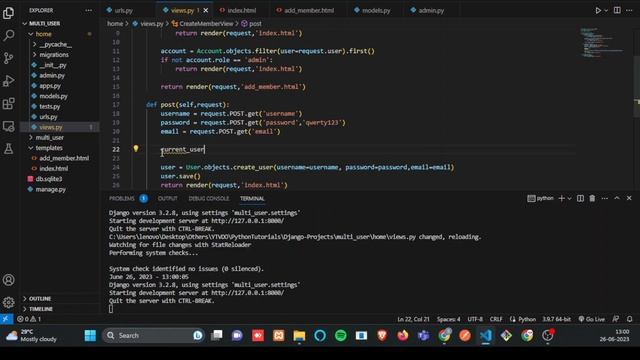Open the terminal launch profile dropdown arrow
640x360 pixels.
[569, 198]
